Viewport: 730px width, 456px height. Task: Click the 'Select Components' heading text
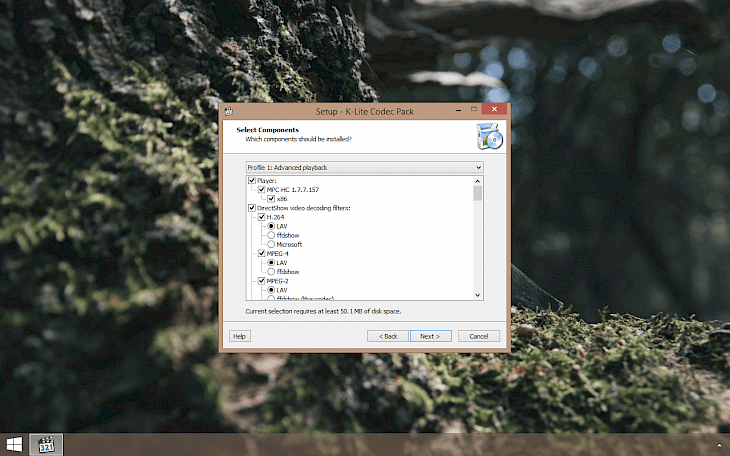(x=268, y=130)
